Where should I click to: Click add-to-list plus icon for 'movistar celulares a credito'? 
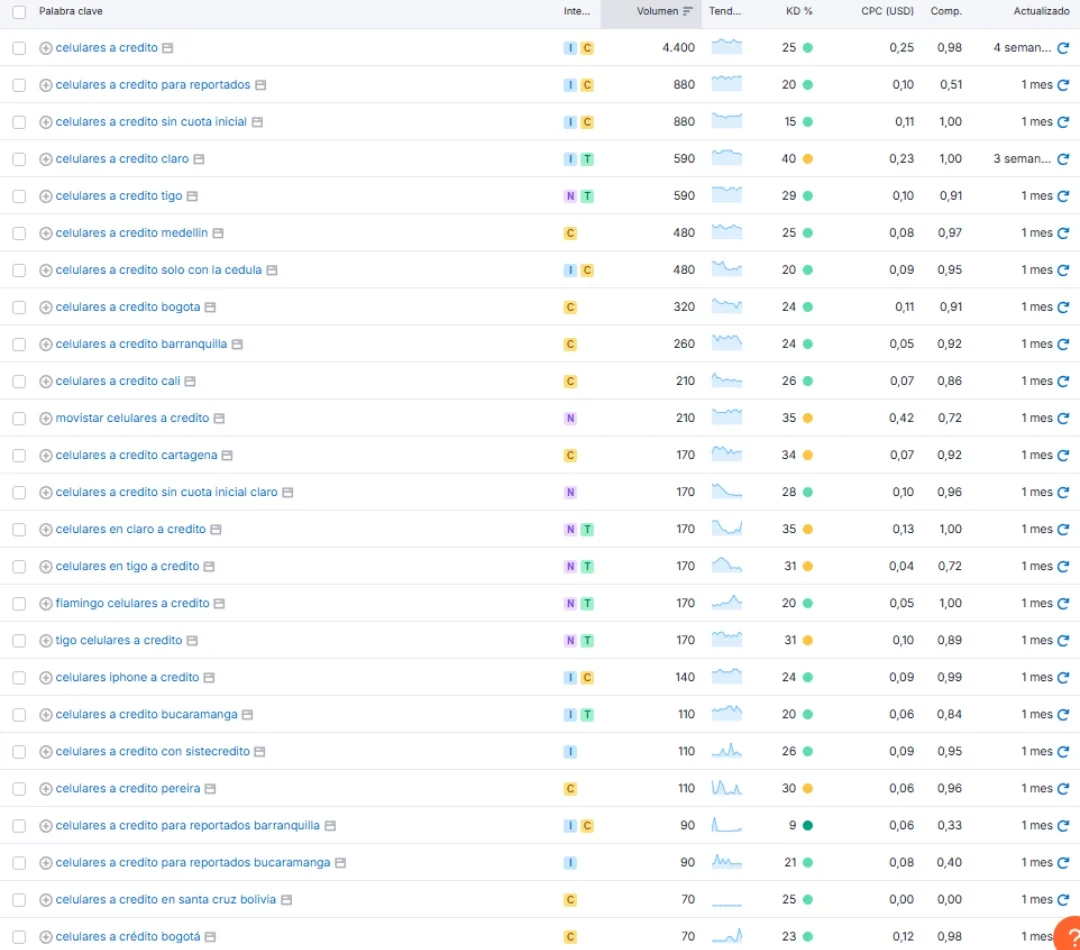45,418
